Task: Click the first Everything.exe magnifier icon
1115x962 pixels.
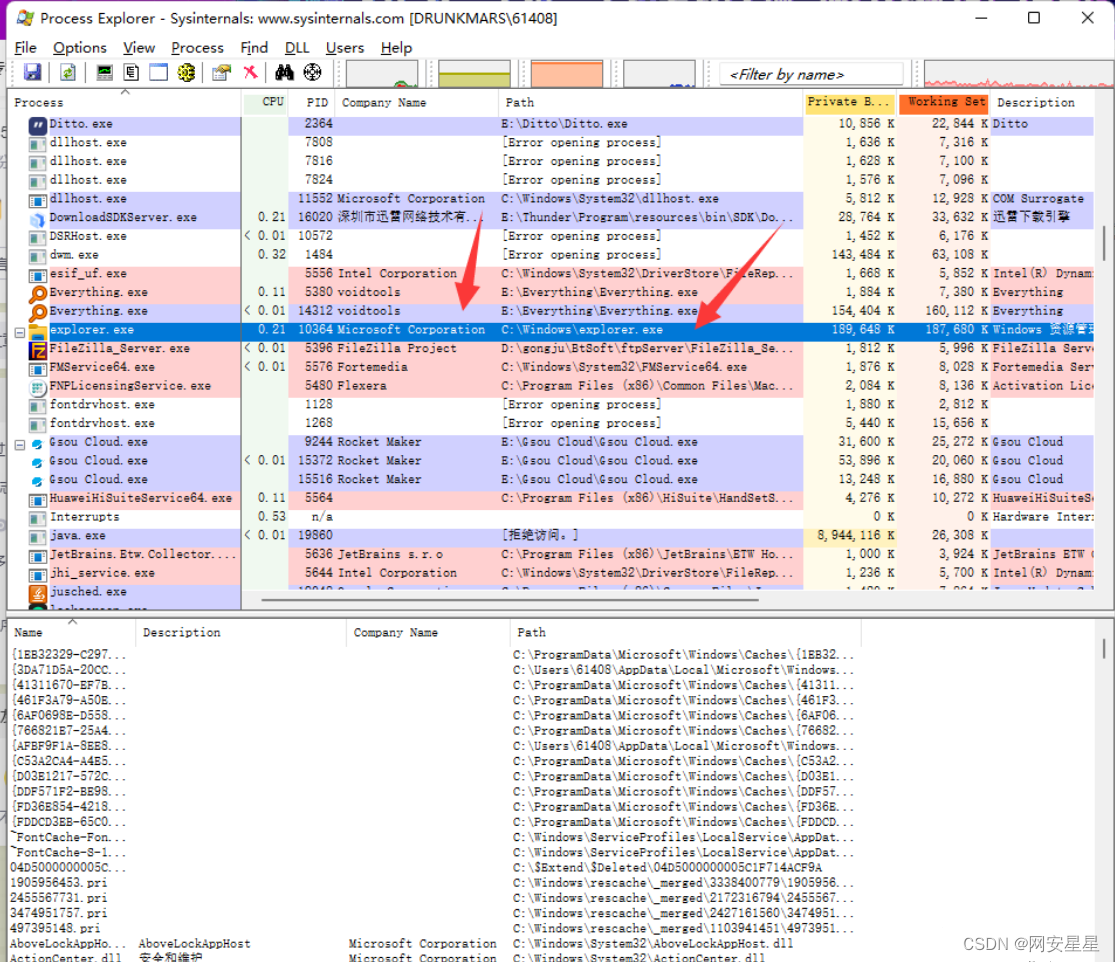Action: pyautogui.click(x=38, y=293)
